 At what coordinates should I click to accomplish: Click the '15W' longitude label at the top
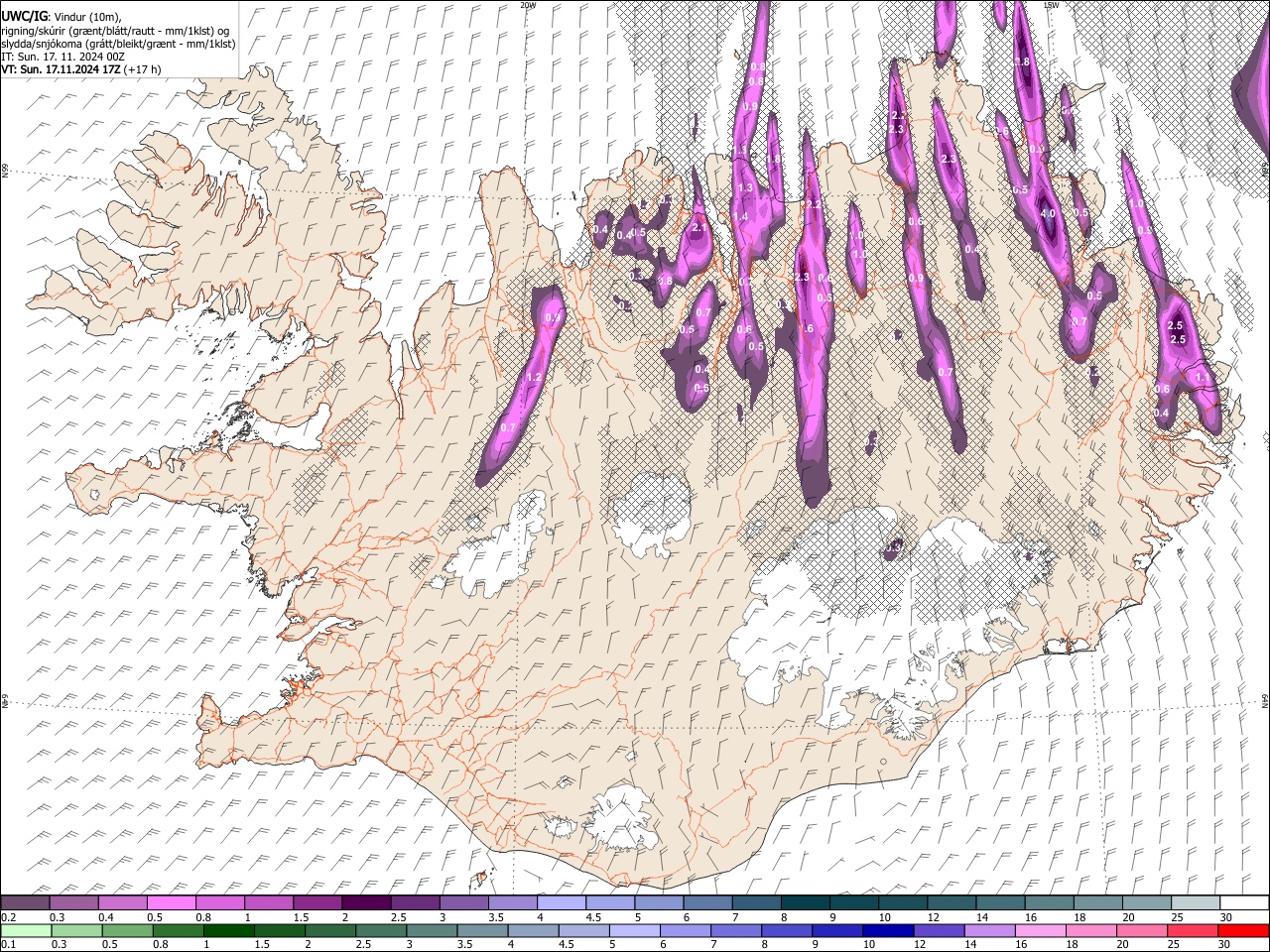pyautogui.click(x=1051, y=5)
